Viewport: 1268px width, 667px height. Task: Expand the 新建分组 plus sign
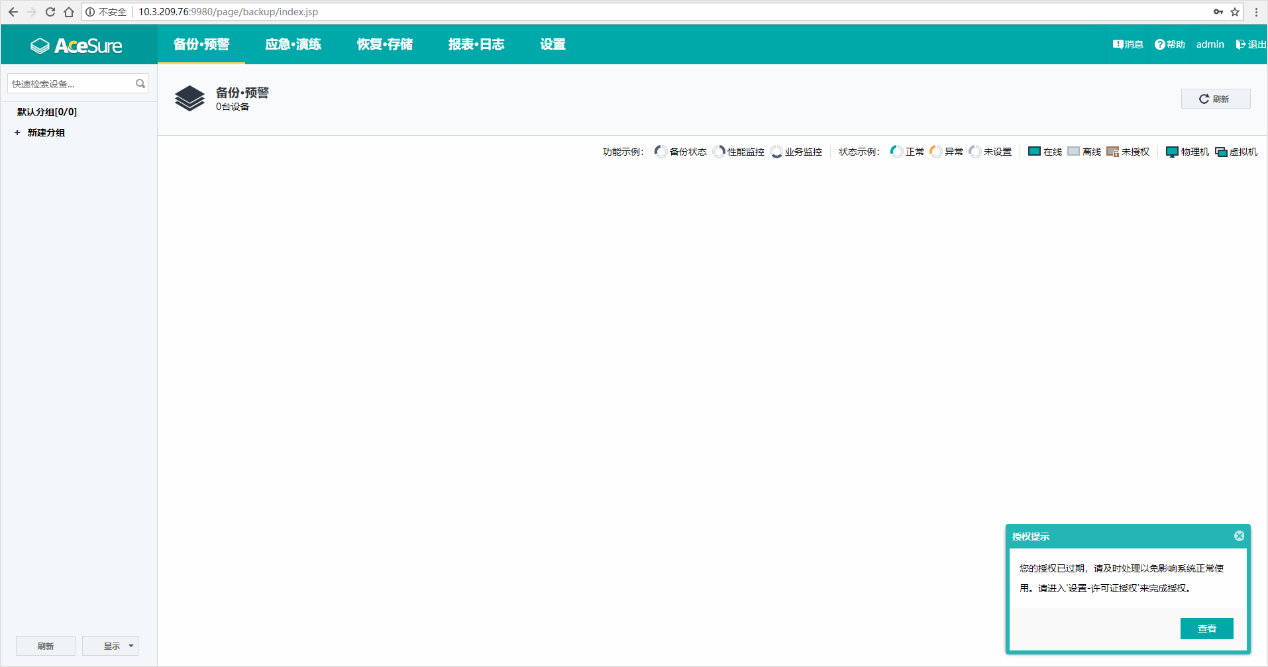coord(17,133)
